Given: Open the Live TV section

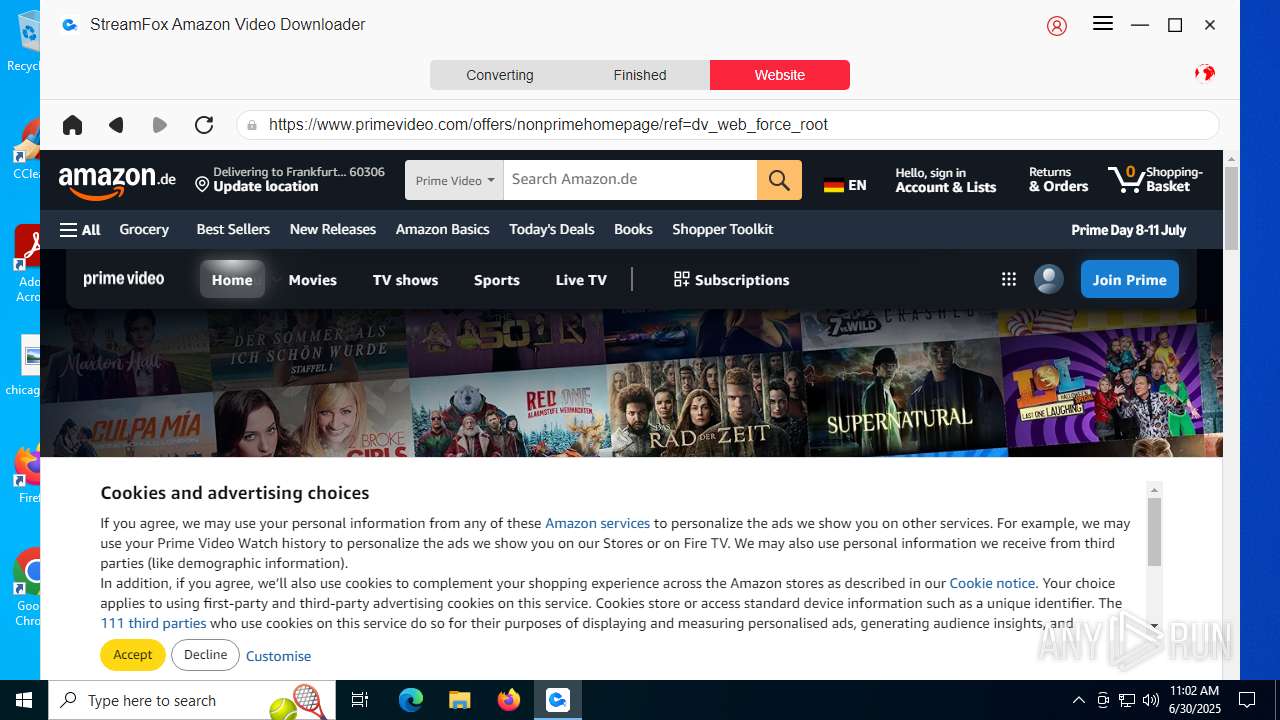Looking at the screenshot, I should pyautogui.click(x=581, y=280).
